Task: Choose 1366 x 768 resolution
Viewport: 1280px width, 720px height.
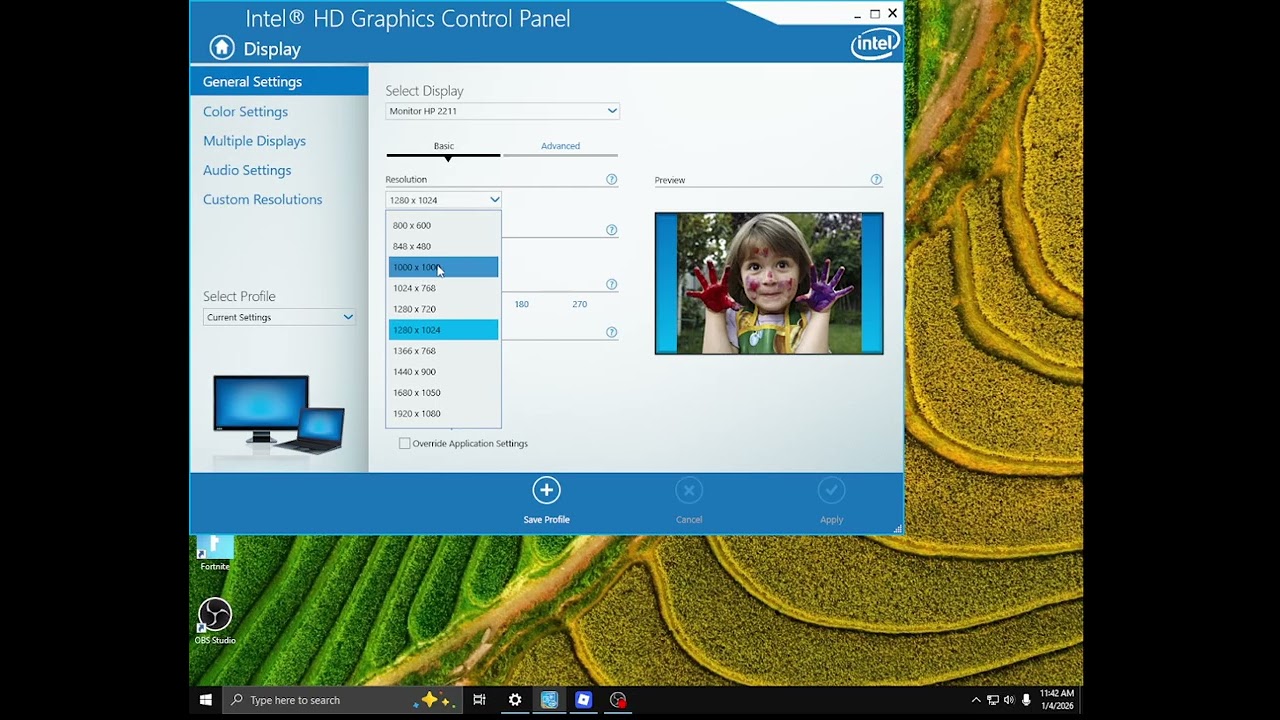Action: 443,351
